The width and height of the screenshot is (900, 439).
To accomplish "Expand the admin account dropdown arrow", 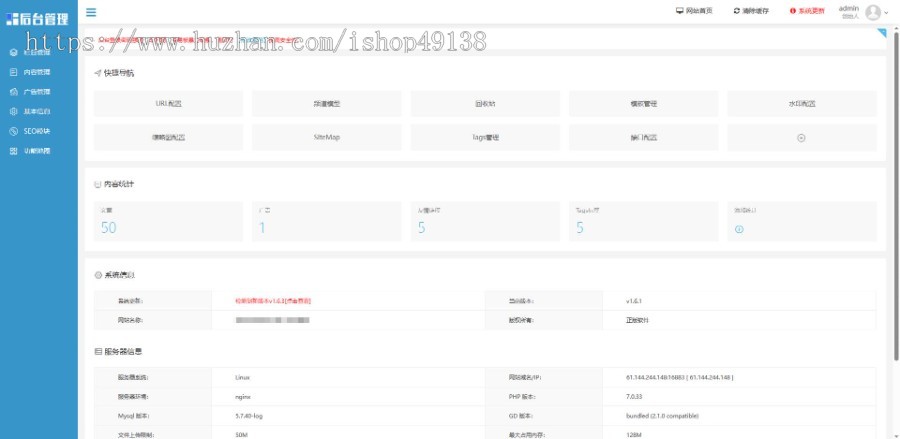I will [887, 13].
